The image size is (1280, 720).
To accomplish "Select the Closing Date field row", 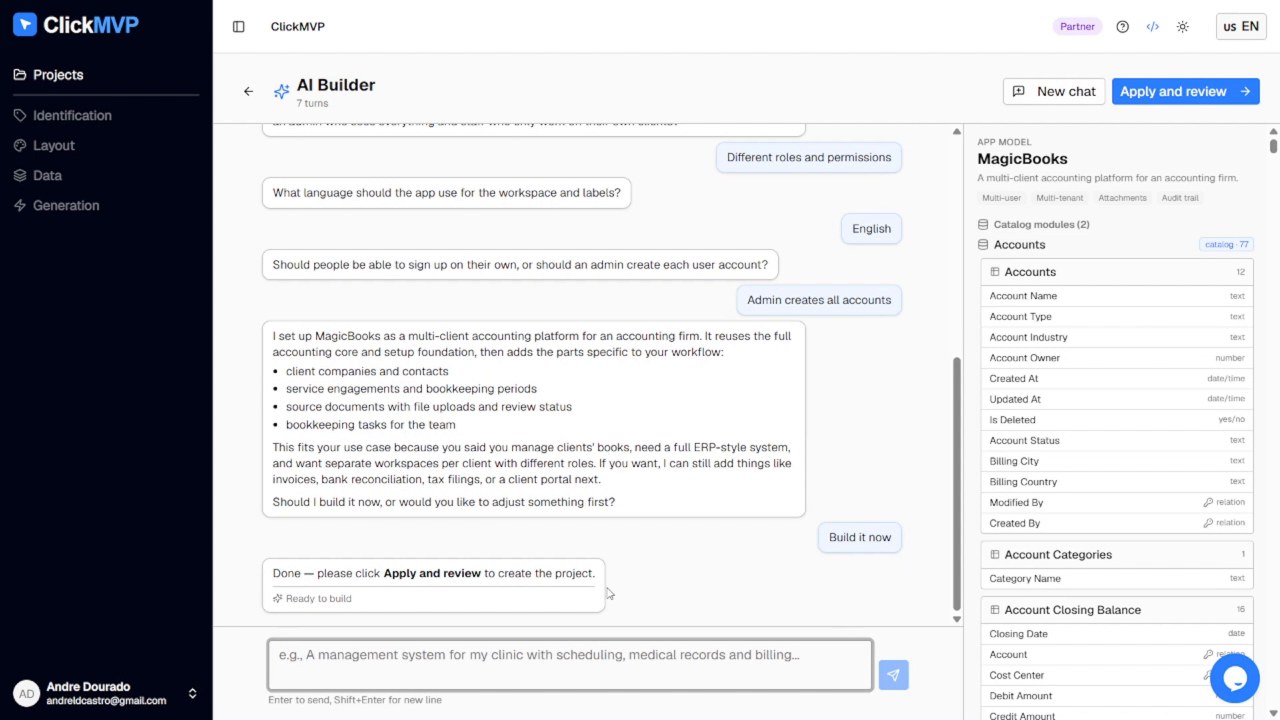I will tap(1117, 634).
